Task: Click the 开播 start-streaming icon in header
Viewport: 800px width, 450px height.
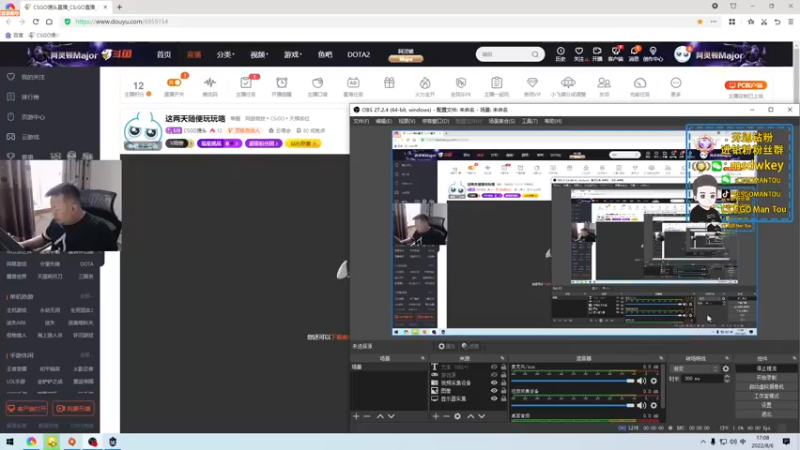Action: pos(597,51)
